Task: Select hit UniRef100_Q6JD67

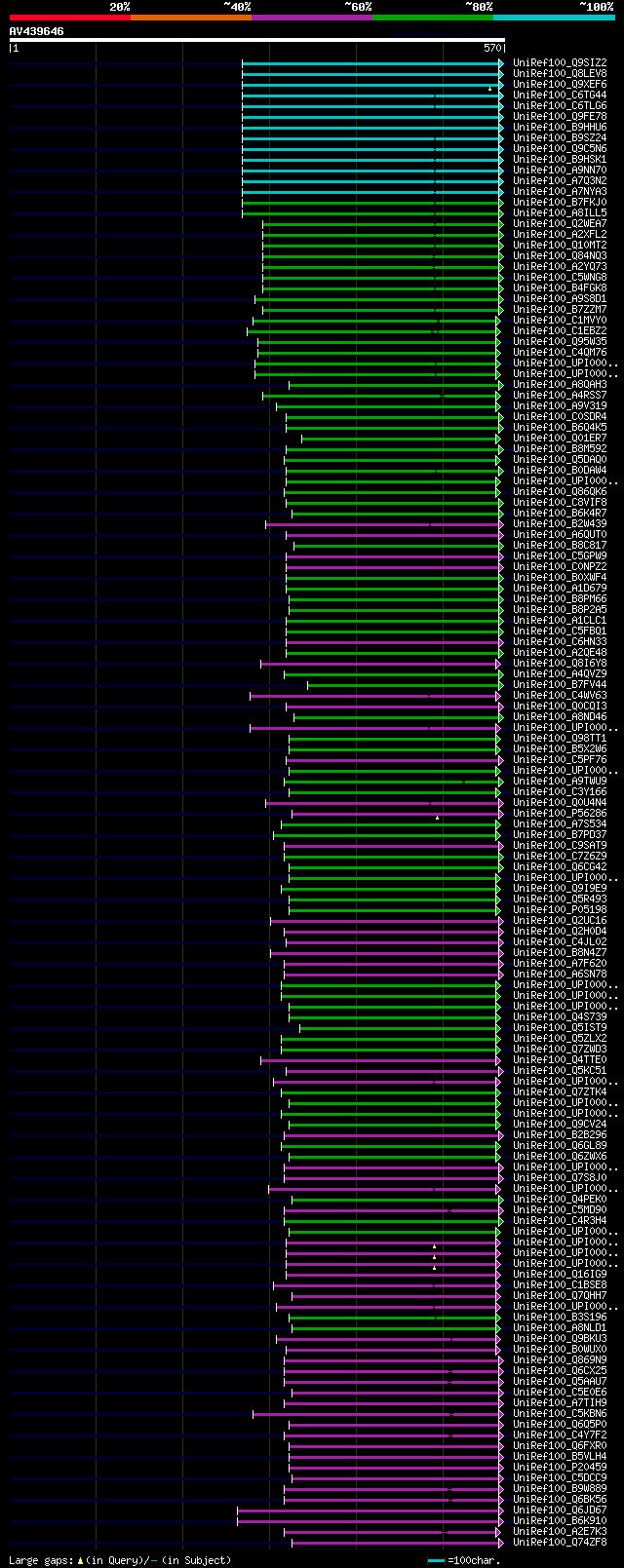Action: point(560,1511)
